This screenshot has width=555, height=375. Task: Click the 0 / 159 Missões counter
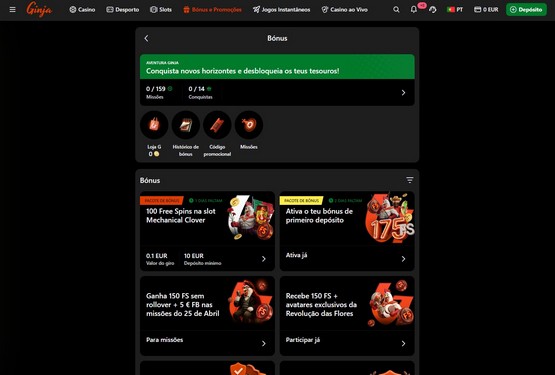pyautogui.click(x=159, y=92)
